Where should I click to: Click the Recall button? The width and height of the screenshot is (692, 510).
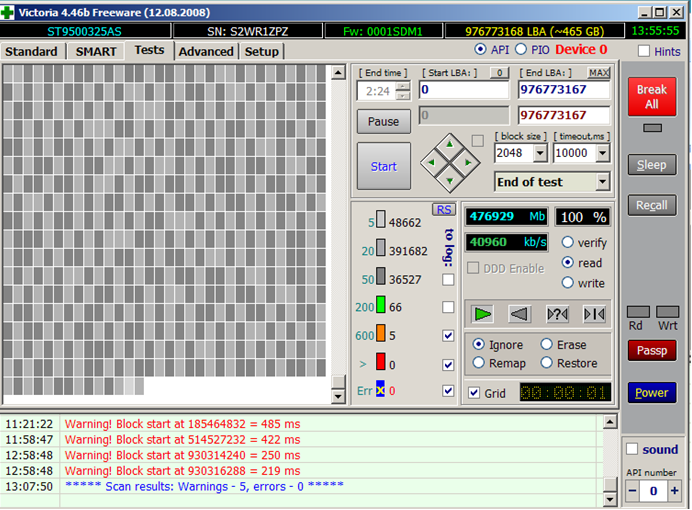click(x=652, y=205)
